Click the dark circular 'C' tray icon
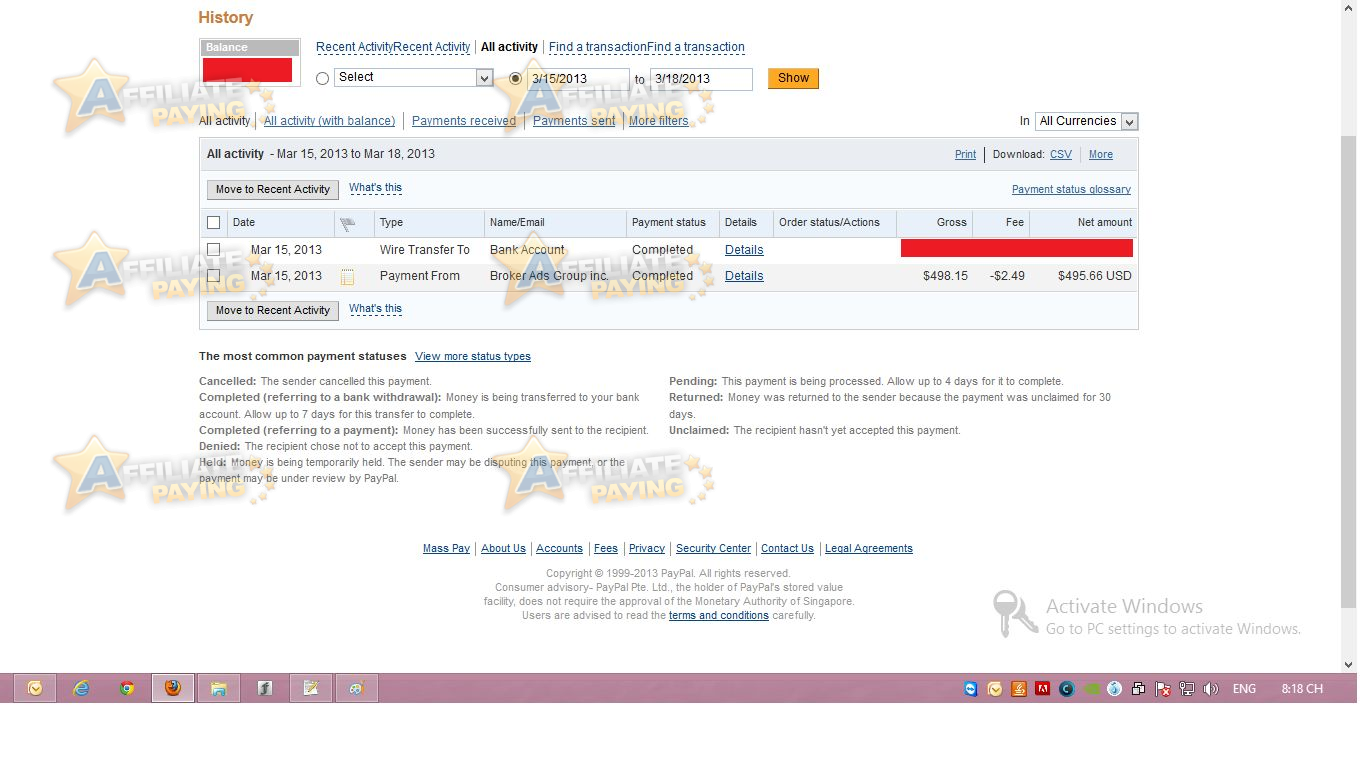The width and height of the screenshot is (1360, 768). click(x=1067, y=689)
